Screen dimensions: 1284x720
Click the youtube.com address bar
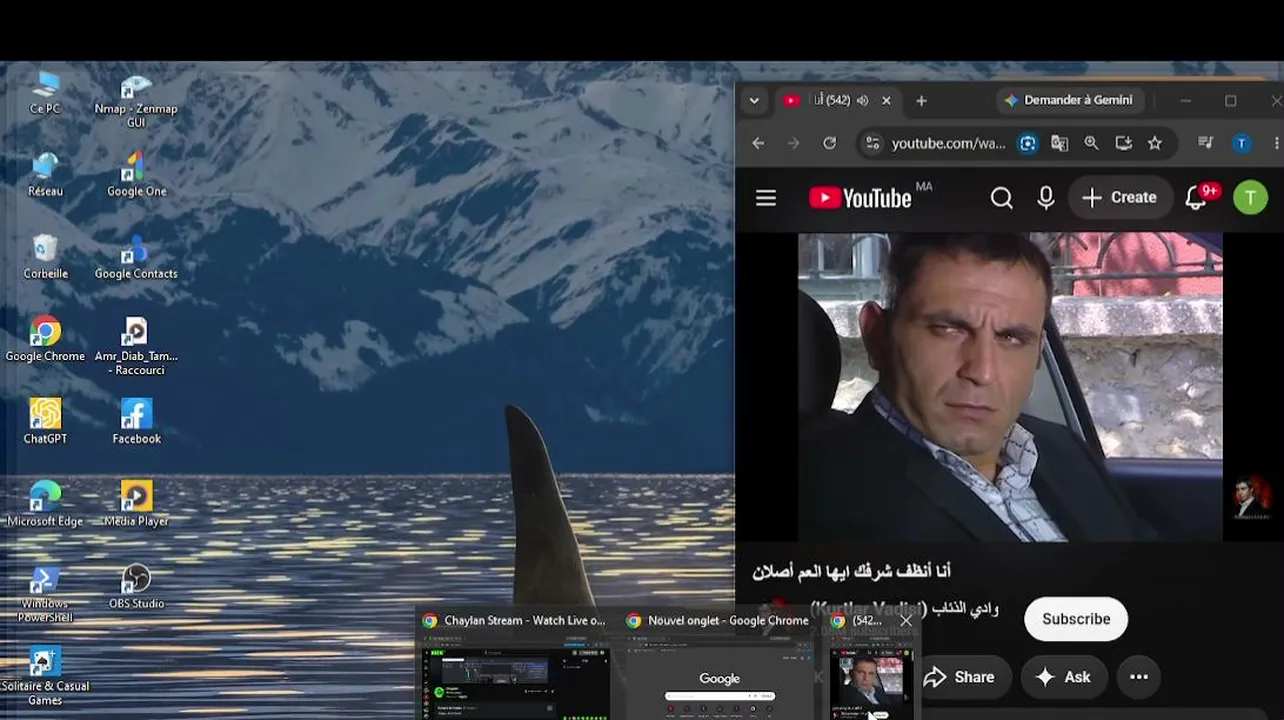(x=948, y=143)
